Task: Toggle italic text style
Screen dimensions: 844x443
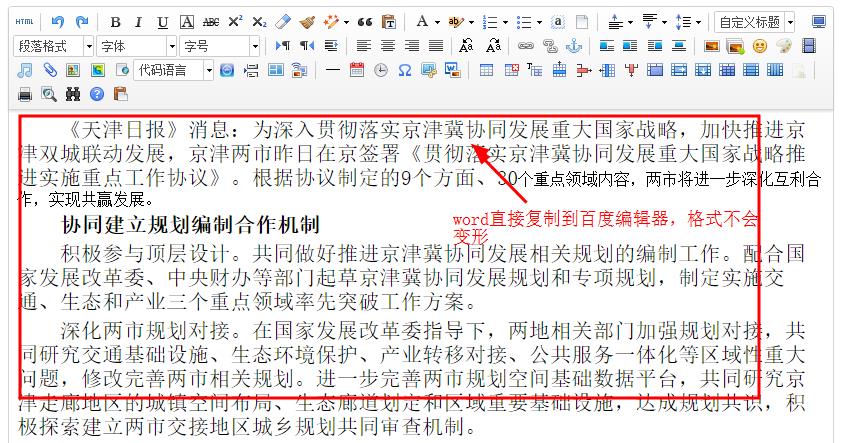Action: tap(138, 21)
